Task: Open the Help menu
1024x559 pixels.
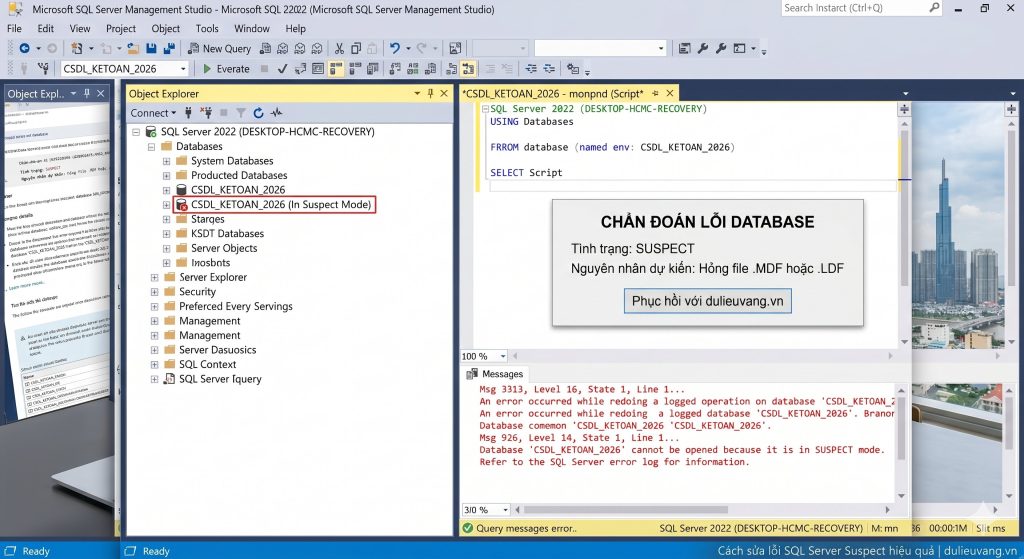Action: click(x=295, y=29)
